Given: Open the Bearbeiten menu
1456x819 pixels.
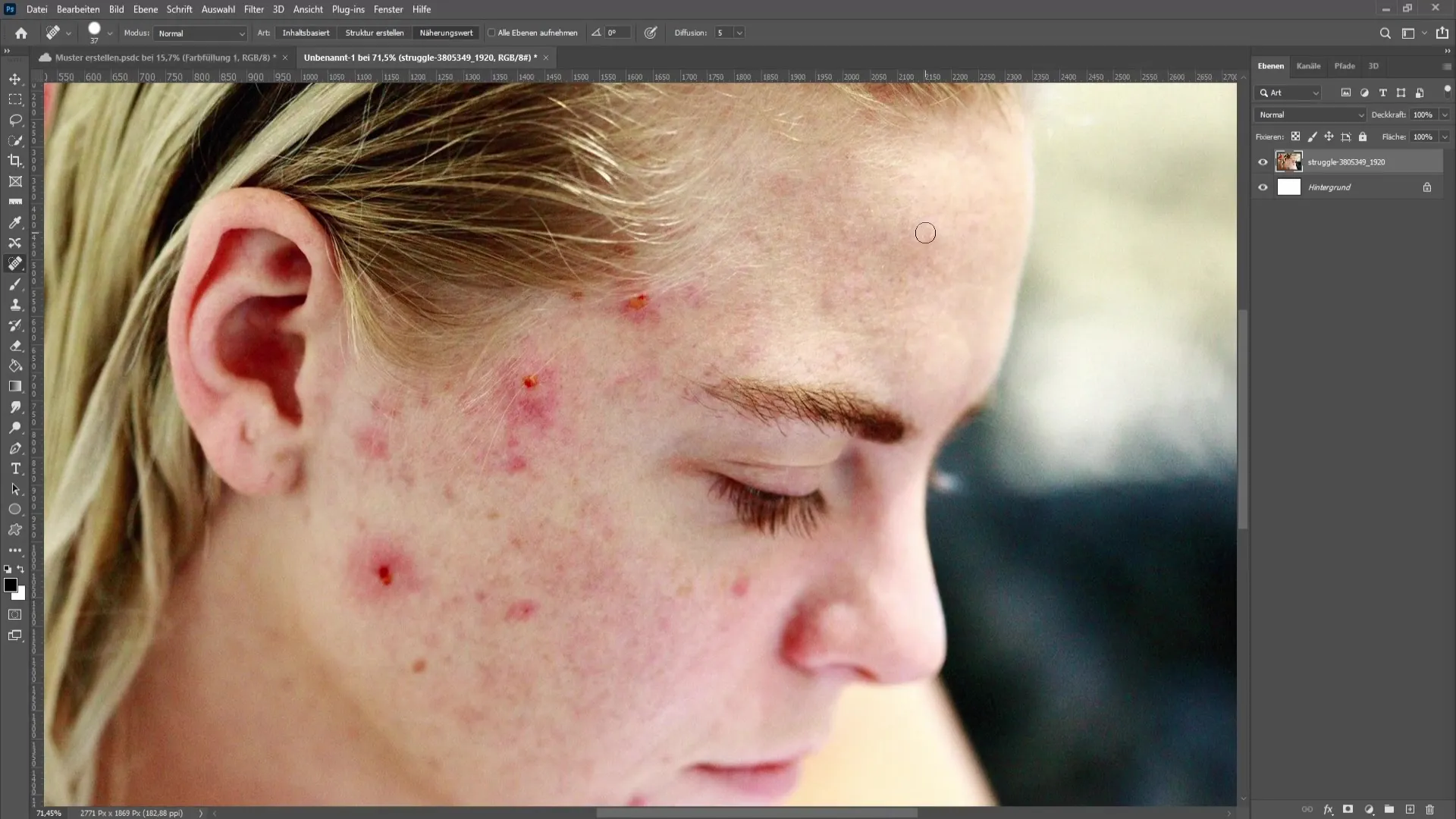Looking at the screenshot, I should click(x=77, y=9).
